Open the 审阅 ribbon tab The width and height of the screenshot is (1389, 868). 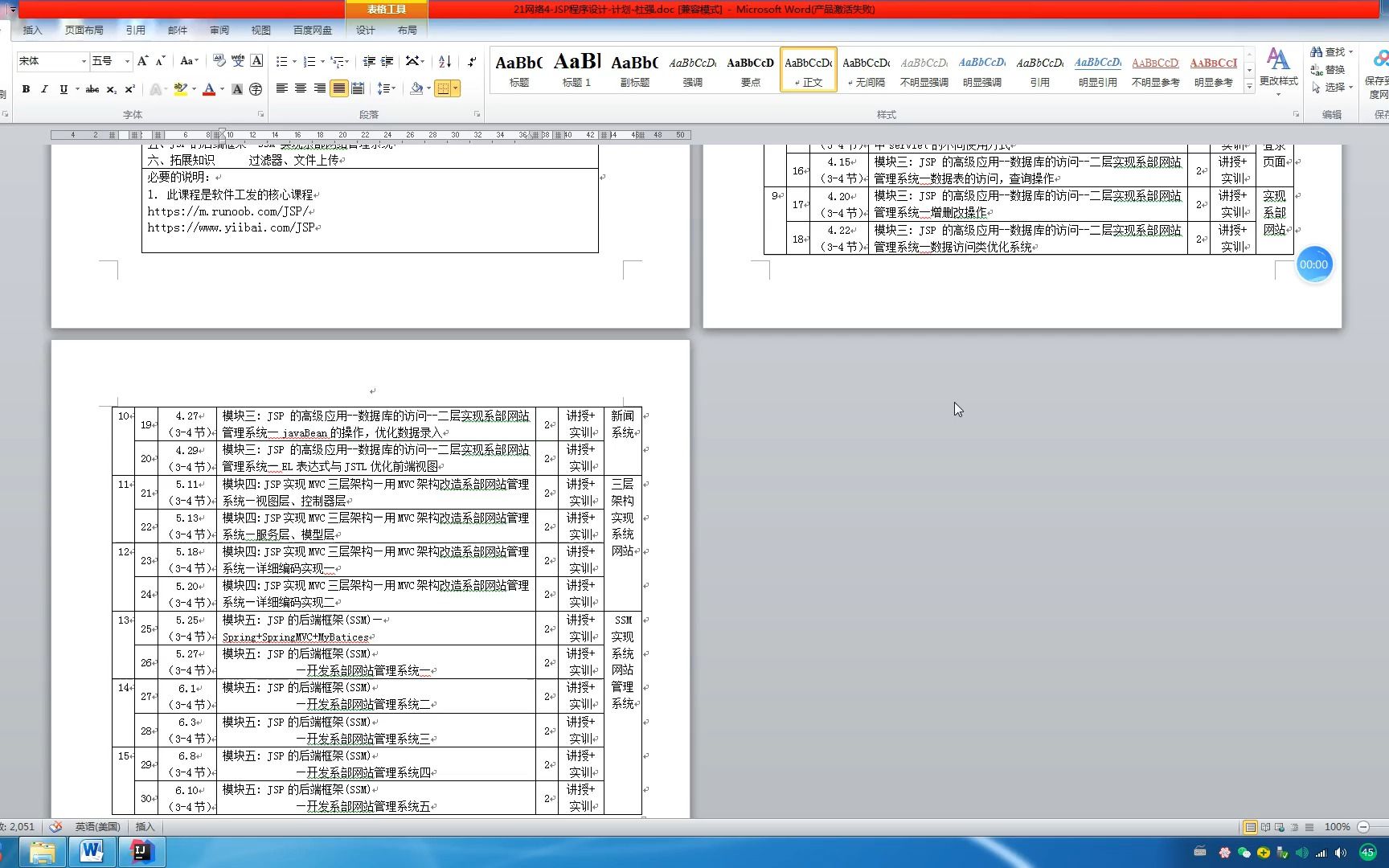[x=219, y=30]
